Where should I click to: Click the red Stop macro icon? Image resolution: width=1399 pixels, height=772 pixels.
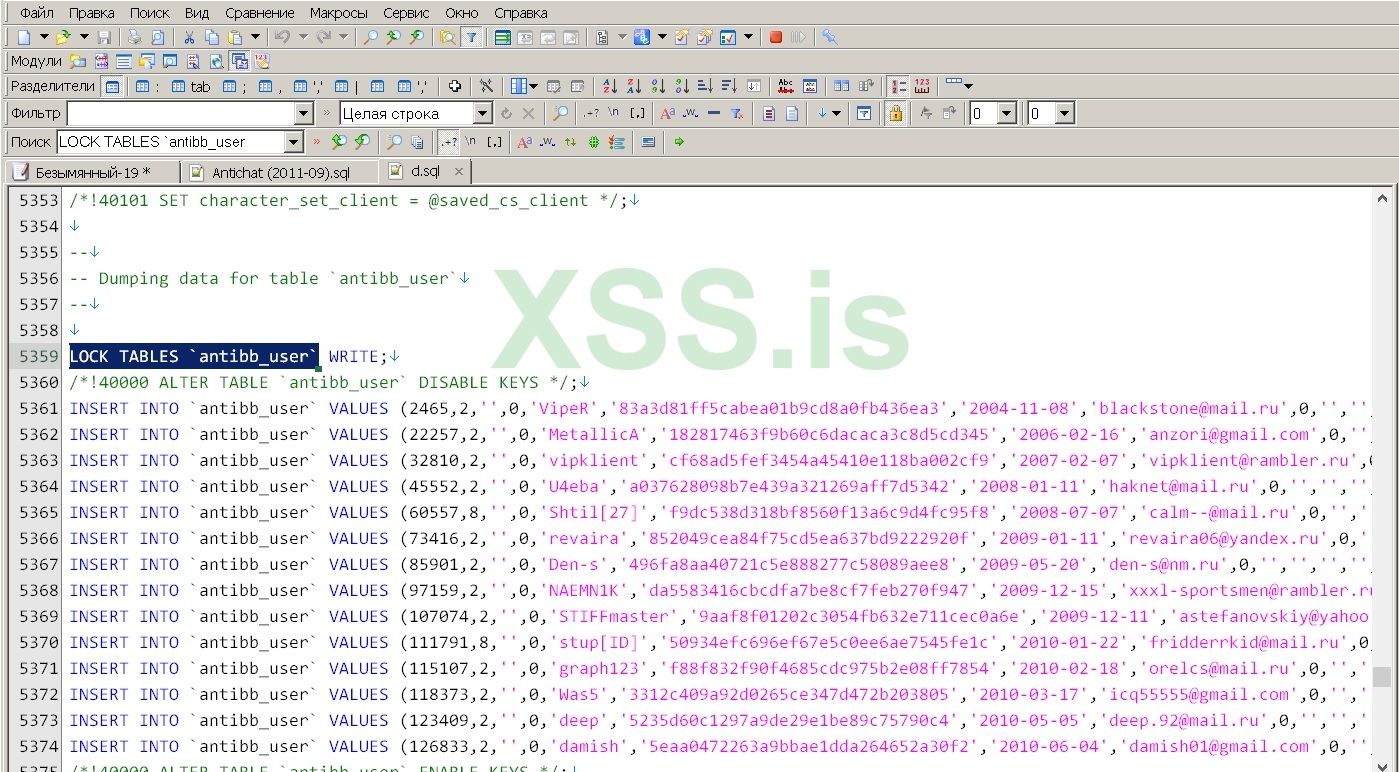click(776, 37)
